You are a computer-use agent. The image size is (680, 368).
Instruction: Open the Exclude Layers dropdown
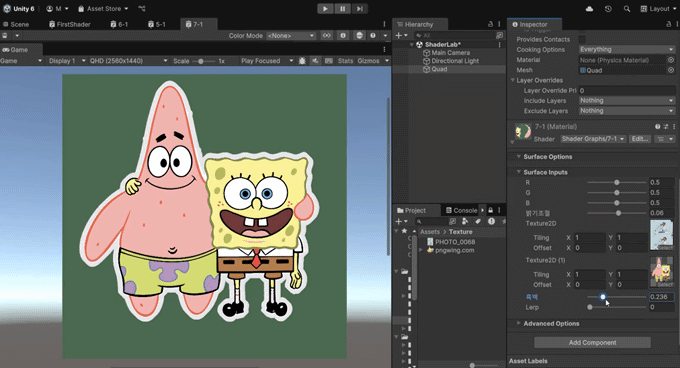click(x=627, y=111)
